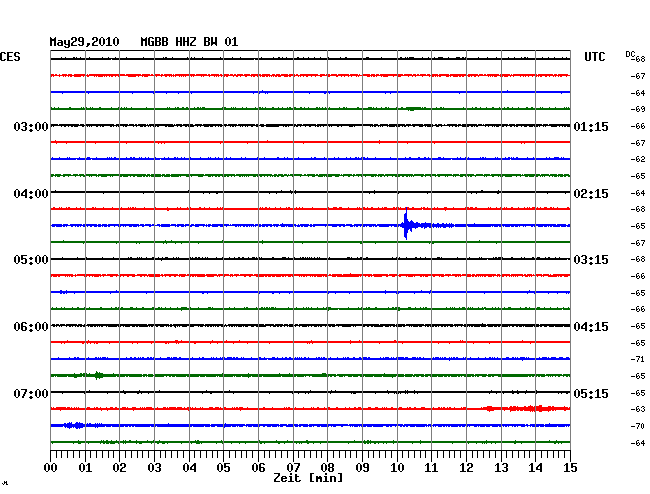Select the 05:00 local time label
The width and height of the screenshot is (650, 494).
[x=31, y=260]
